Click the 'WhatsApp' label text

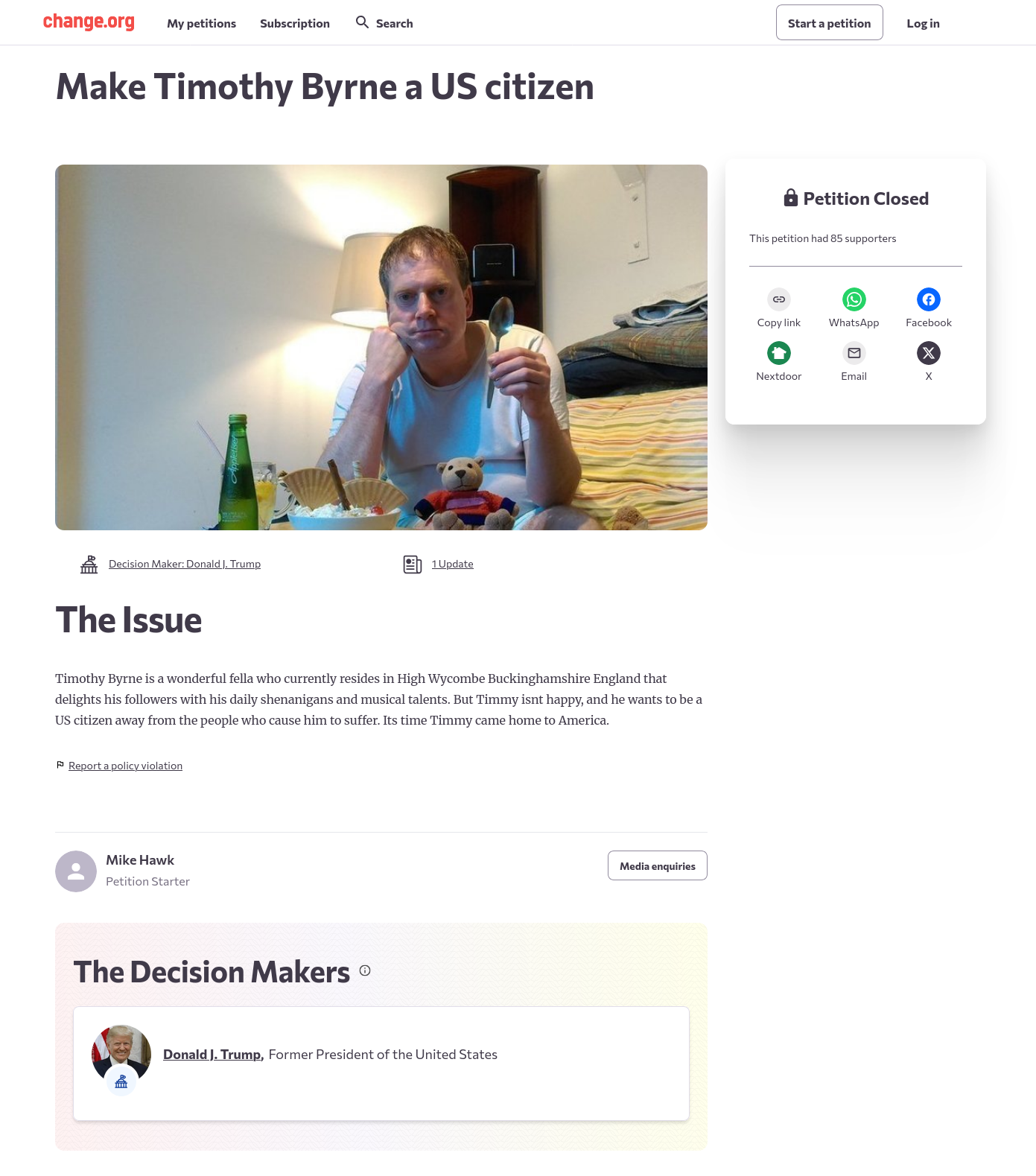[854, 322]
